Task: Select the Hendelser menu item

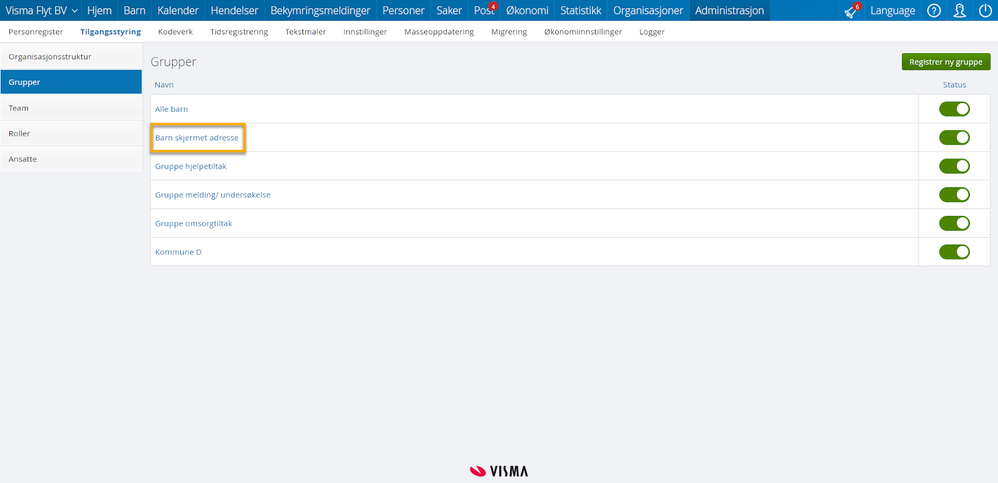Action: pyautogui.click(x=235, y=11)
